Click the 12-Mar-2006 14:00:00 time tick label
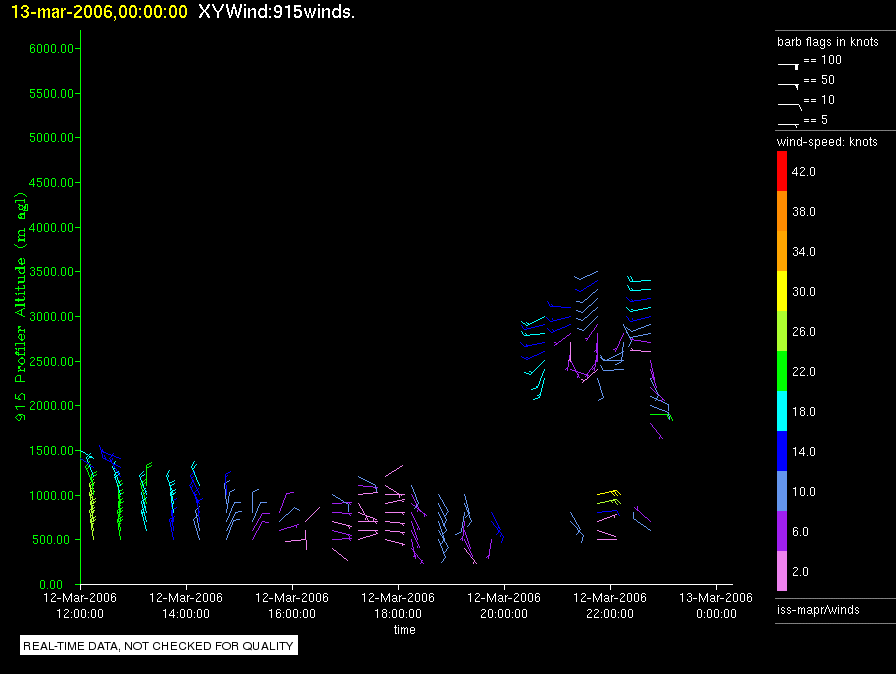The width and height of the screenshot is (896, 674). point(186,604)
